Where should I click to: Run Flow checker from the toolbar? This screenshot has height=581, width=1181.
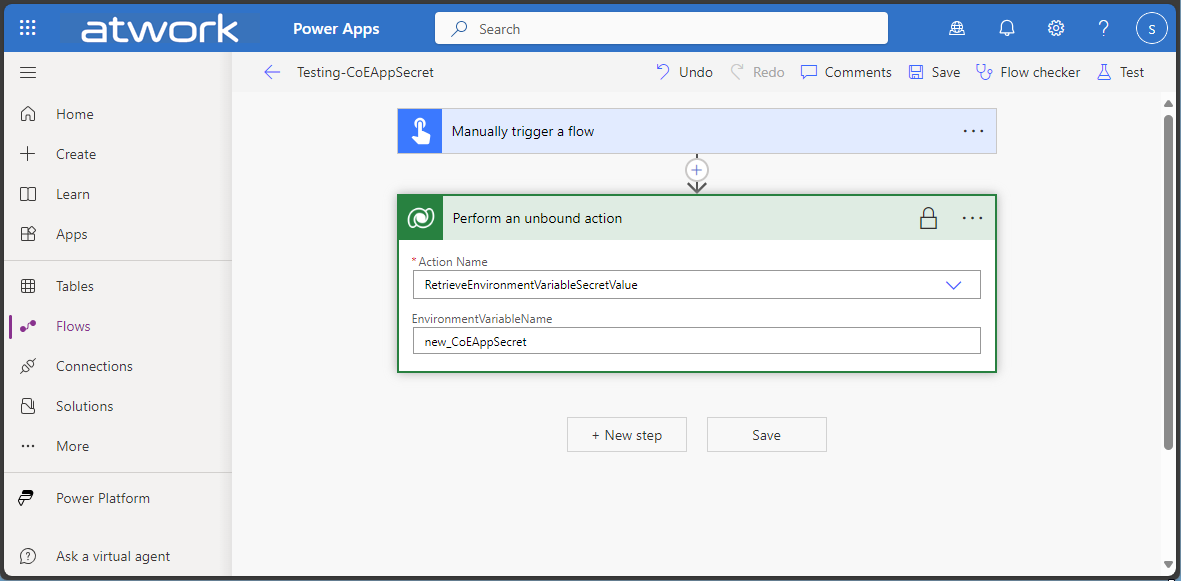1028,72
